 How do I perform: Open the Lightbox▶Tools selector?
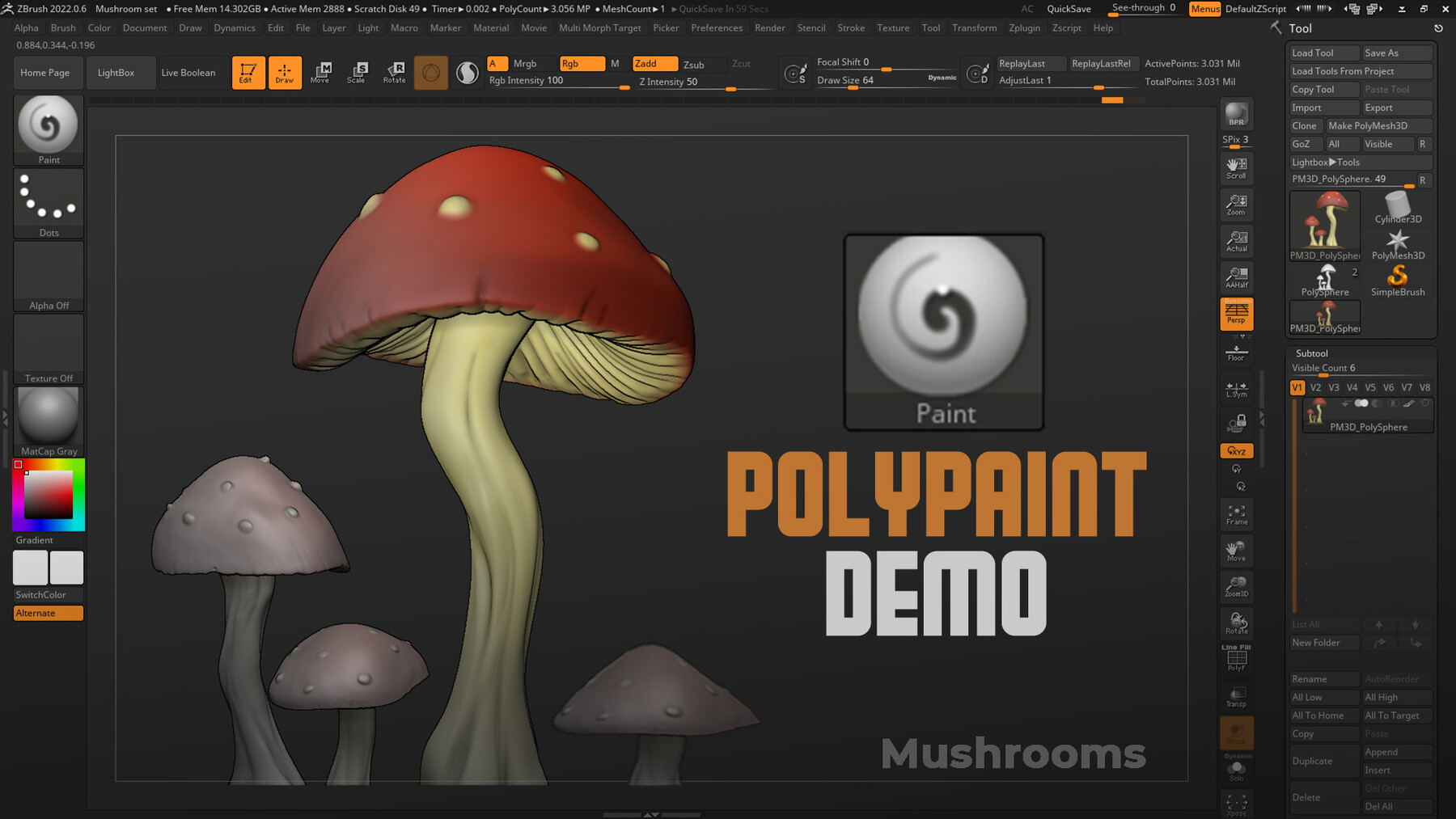click(x=1327, y=162)
